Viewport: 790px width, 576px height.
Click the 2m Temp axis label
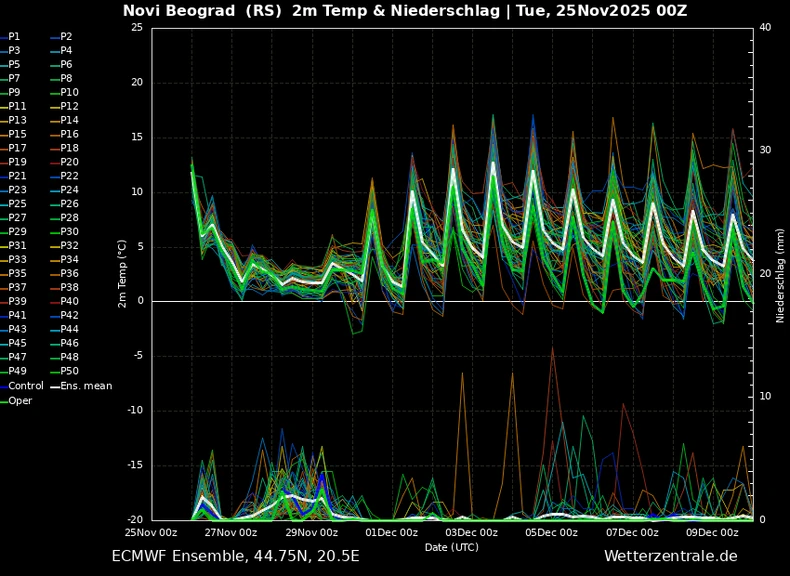tap(122, 274)
